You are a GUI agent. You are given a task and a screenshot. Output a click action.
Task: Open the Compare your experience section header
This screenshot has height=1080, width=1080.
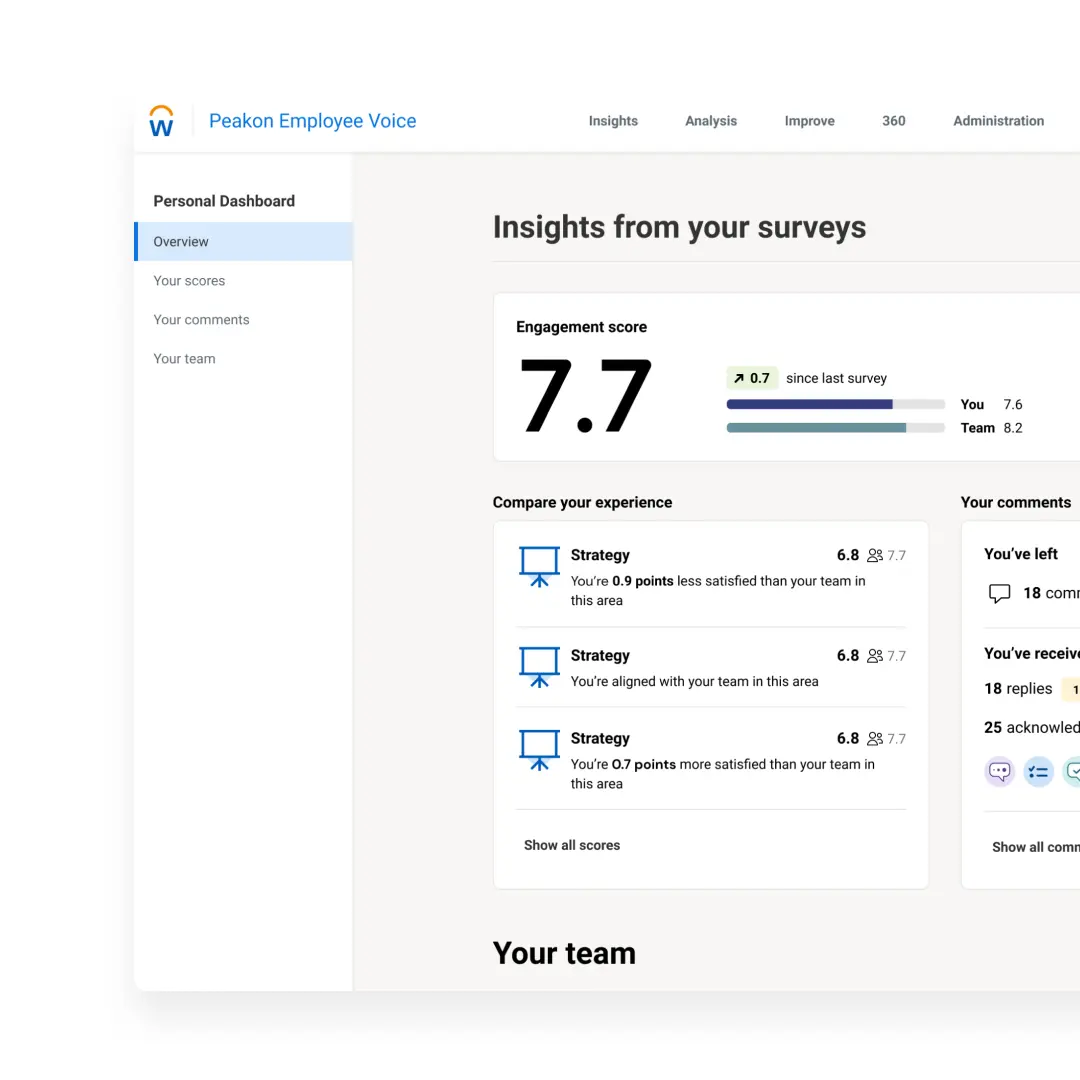click(x=582, y=502)
